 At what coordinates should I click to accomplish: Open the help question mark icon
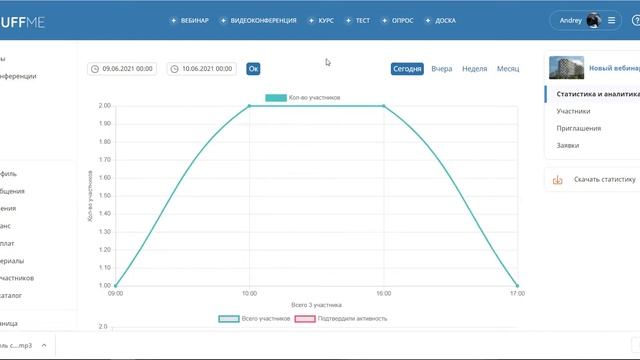click(x=636, y=20)
